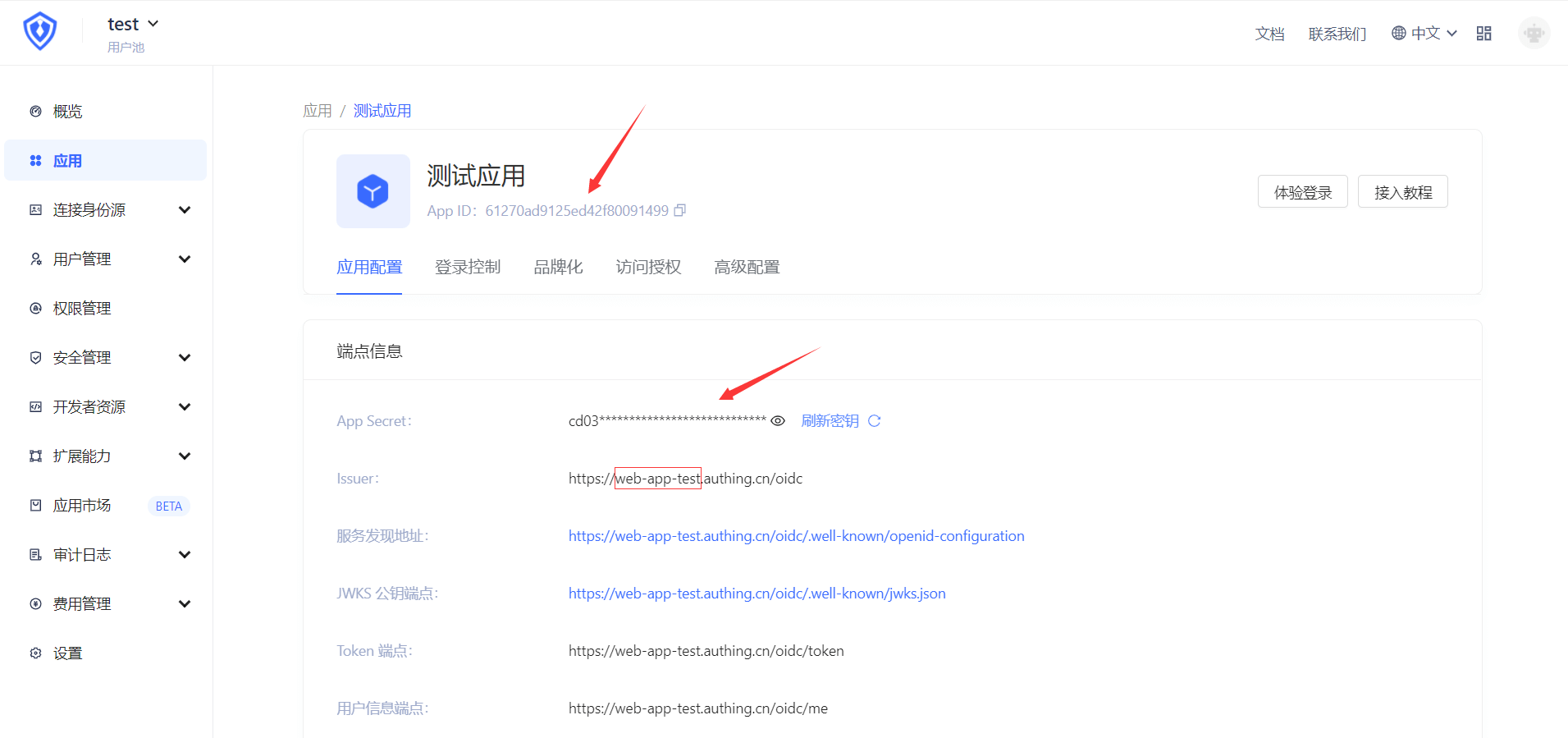Expand the 连接身份源 menu chevron
This screenshot has height=738, width=1568.
tap(185, 210)
